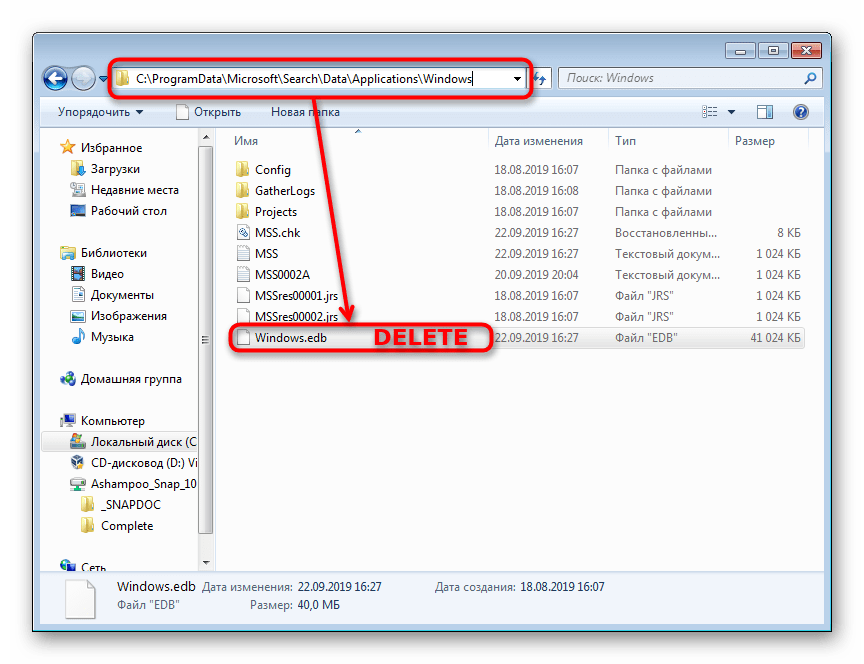Open the Музыка library
This screenshot has height=664, width=864.
(112, 337)
